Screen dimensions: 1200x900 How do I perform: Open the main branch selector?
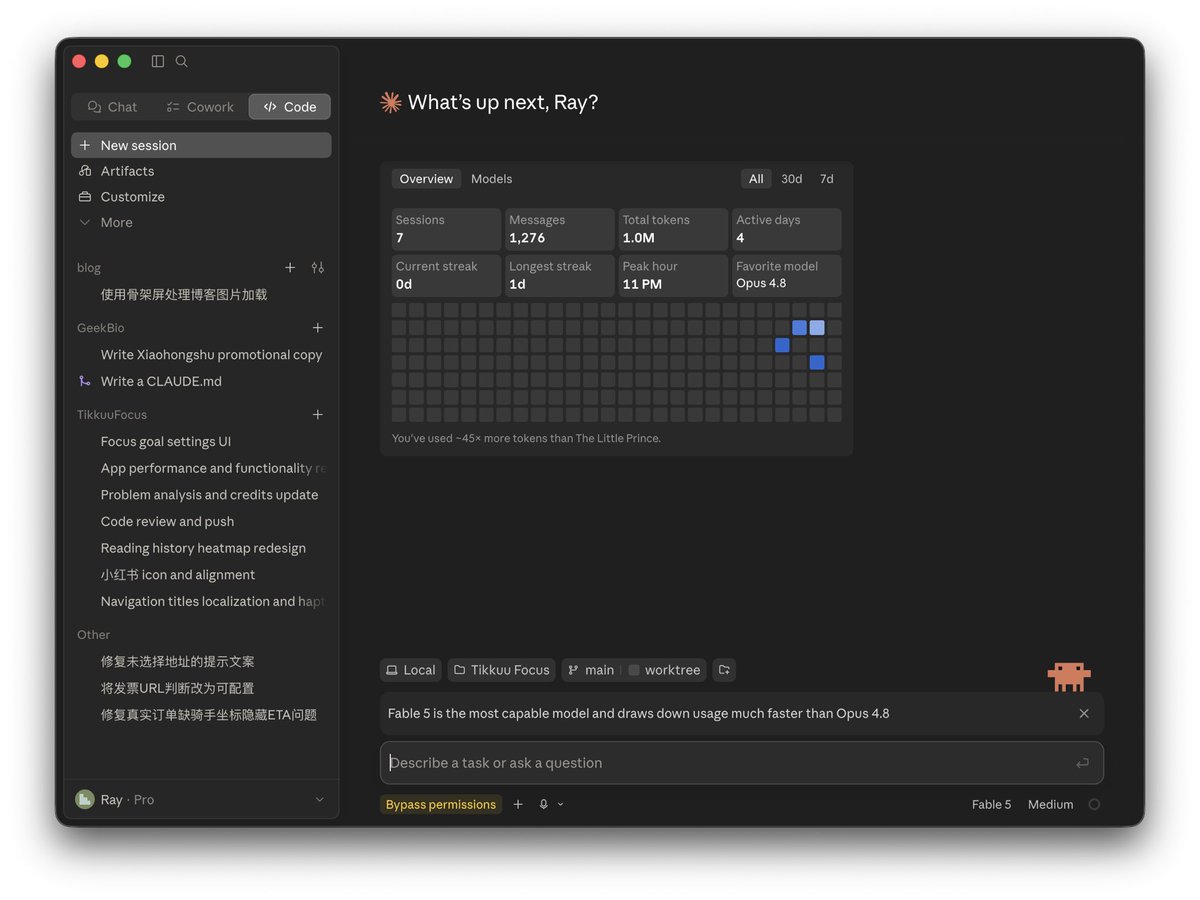(x=591, y=670)
